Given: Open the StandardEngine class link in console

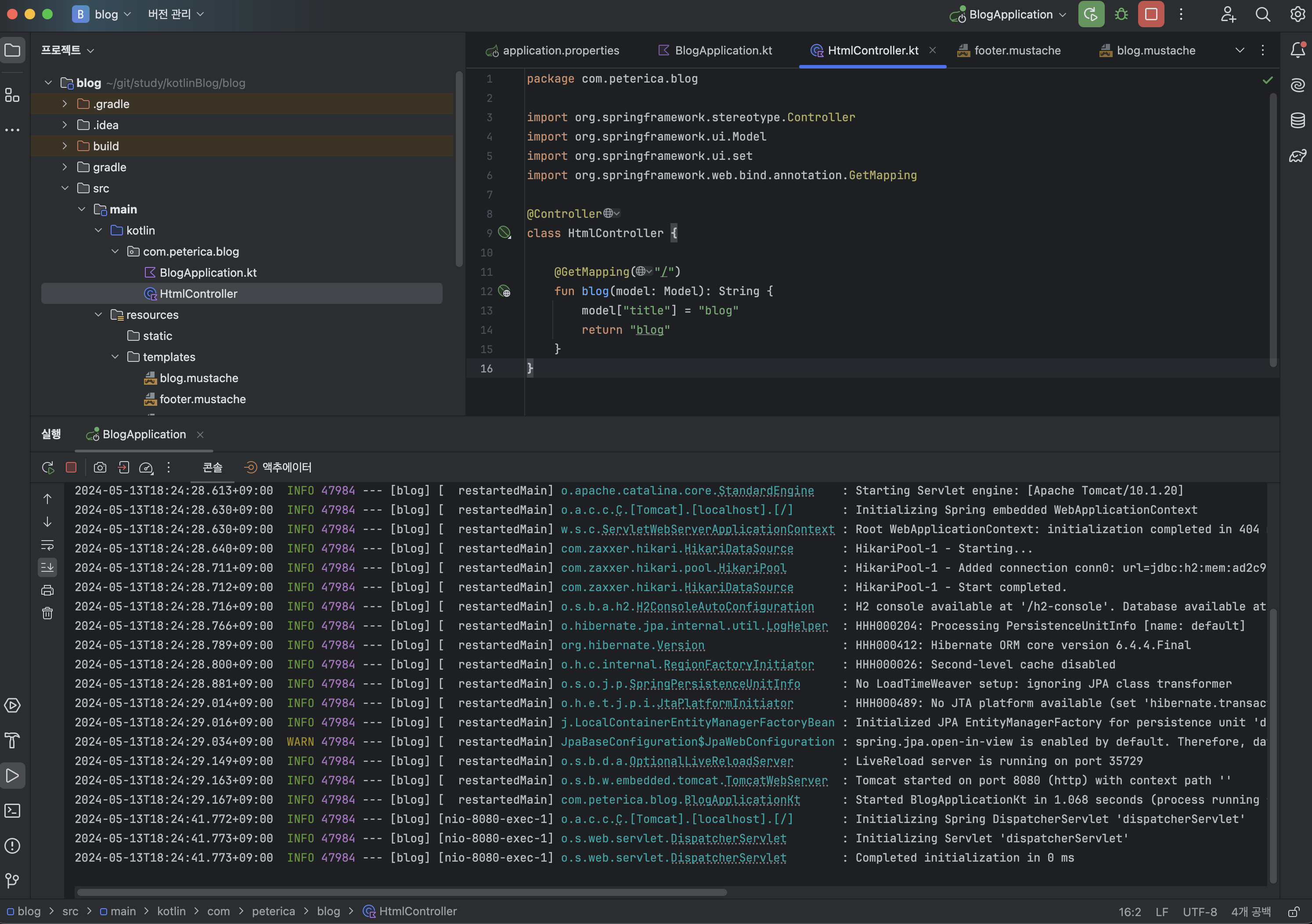Looking at the screenshot, I should (766, 491).
